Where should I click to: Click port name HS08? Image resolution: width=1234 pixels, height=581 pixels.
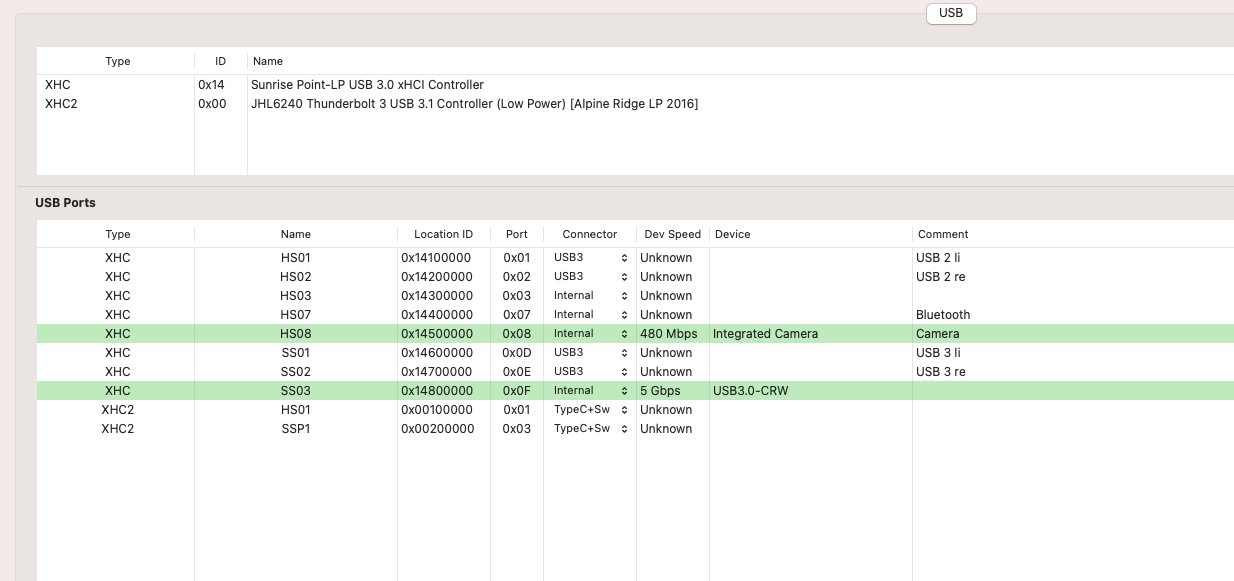tap(296, 334)
